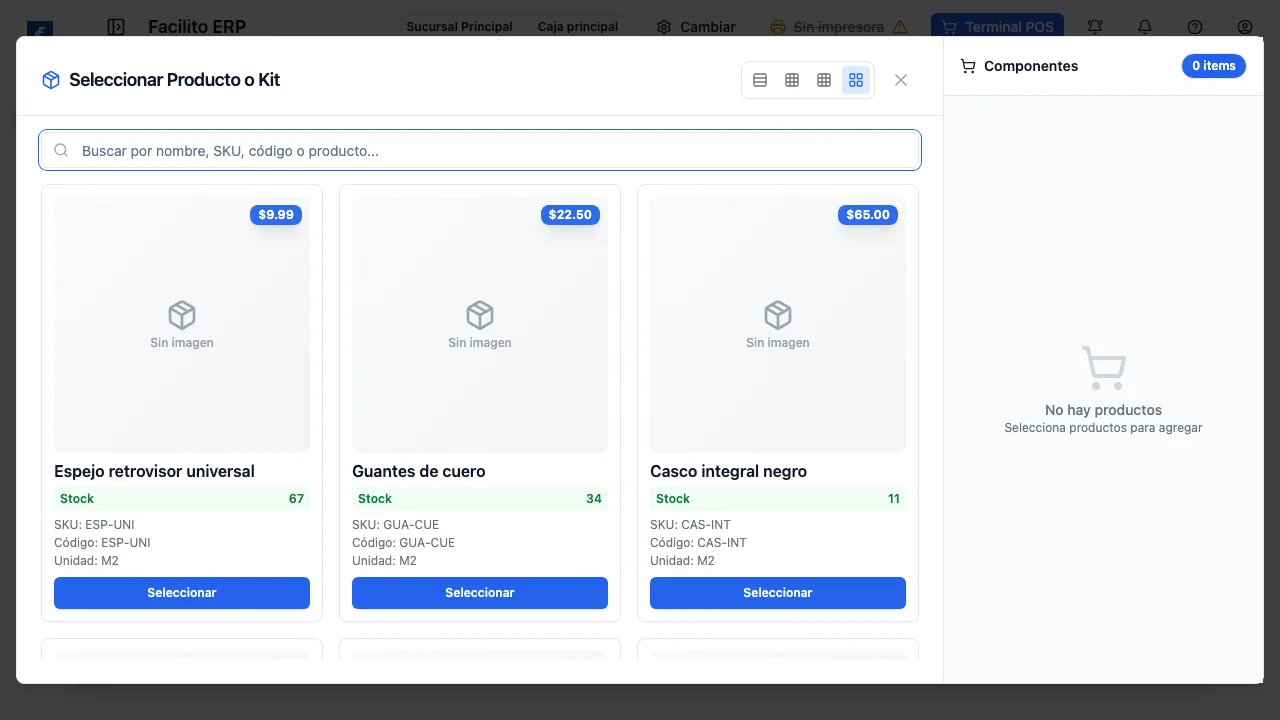
Task: Click the Casco integral negro title
Action: tap(728, 471)
